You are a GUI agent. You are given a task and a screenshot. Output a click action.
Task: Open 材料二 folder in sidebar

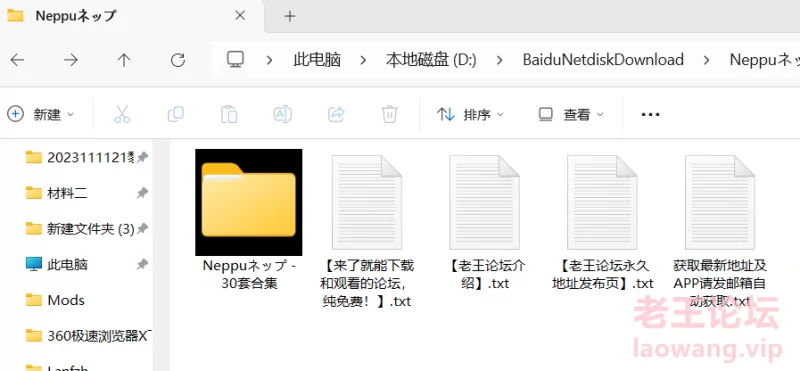point(56,193)
